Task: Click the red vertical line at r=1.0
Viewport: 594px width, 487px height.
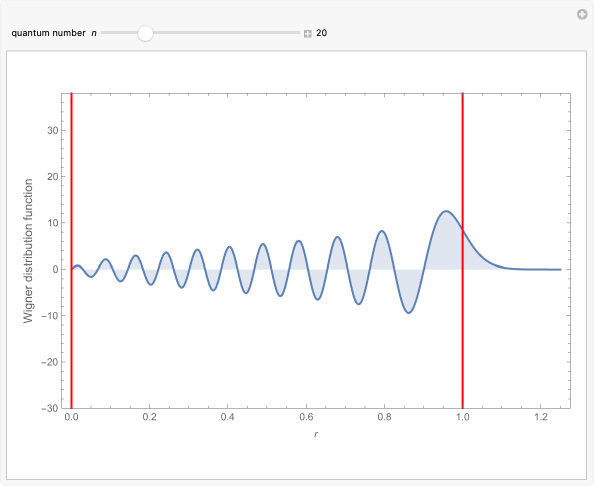Action: pyautogui.click(x=463, y=250)
